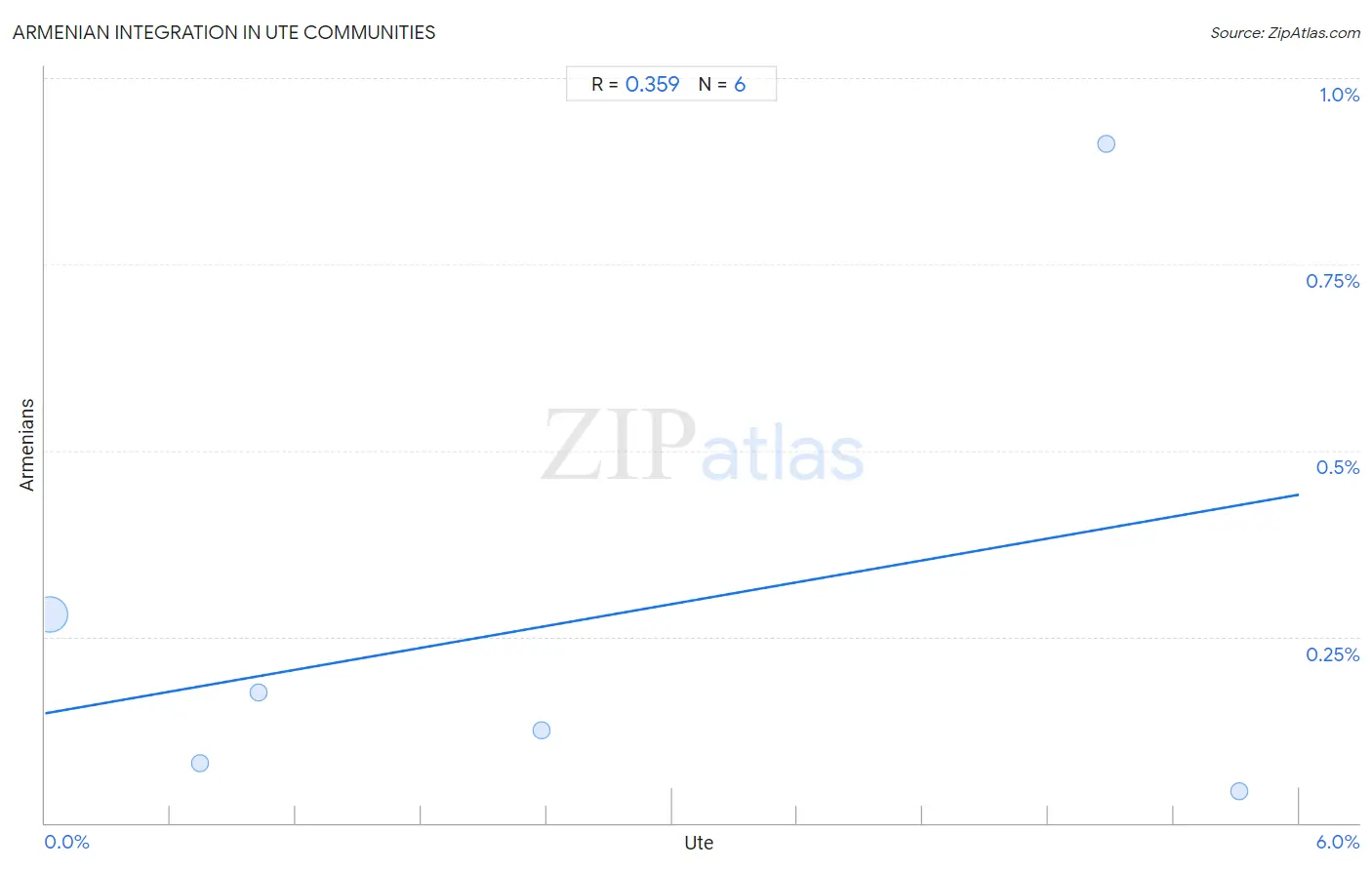Open the Source: ZipAtlas.com attribution
This screenshot has height=870, width=1372.
point(1285,33)
